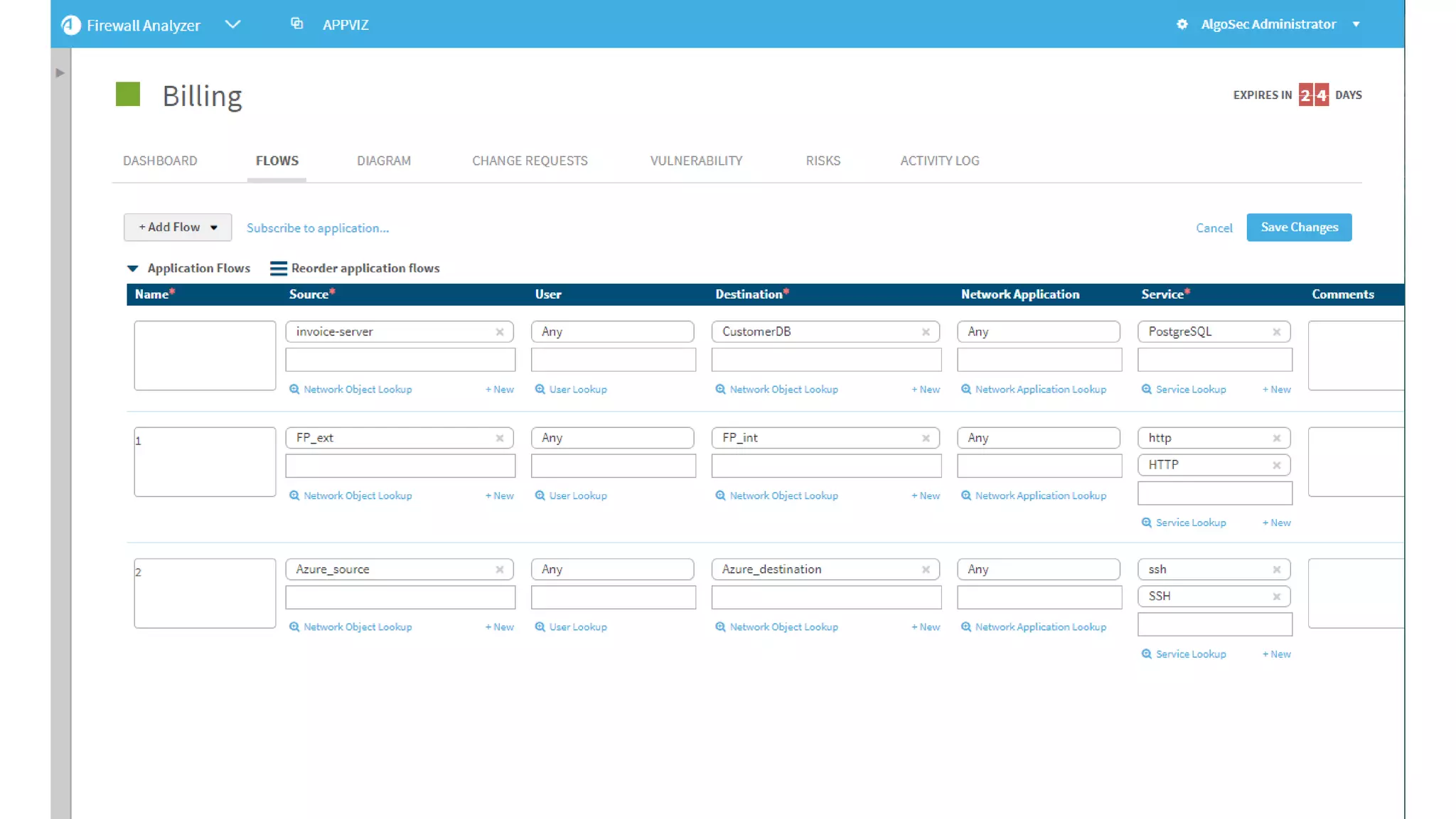Remove invoice-server from the Source field
Viewport: 1456px width, 819px height.
coord(500,332)
